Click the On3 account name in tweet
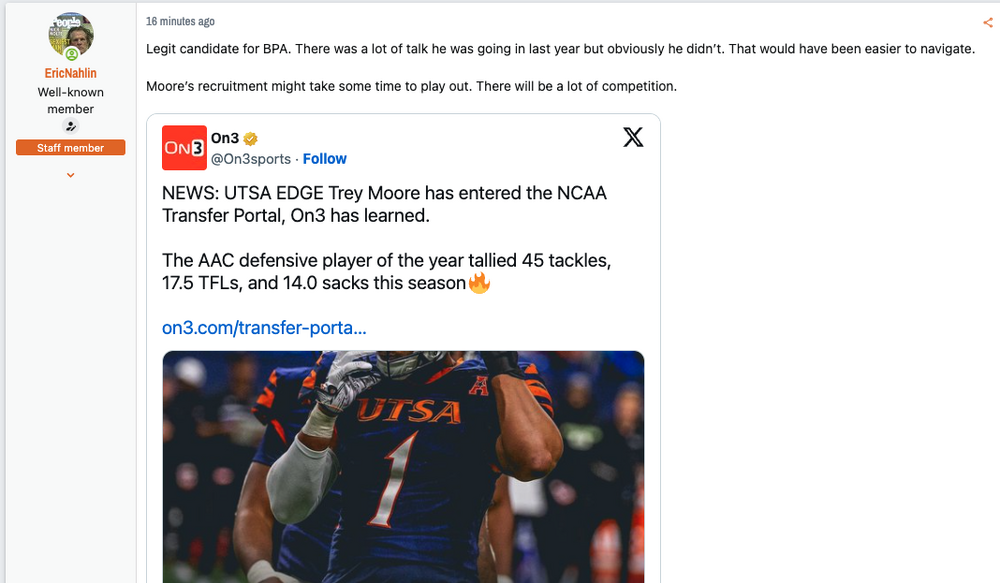This screenshot has width=1000, height=583. point(225,139)
